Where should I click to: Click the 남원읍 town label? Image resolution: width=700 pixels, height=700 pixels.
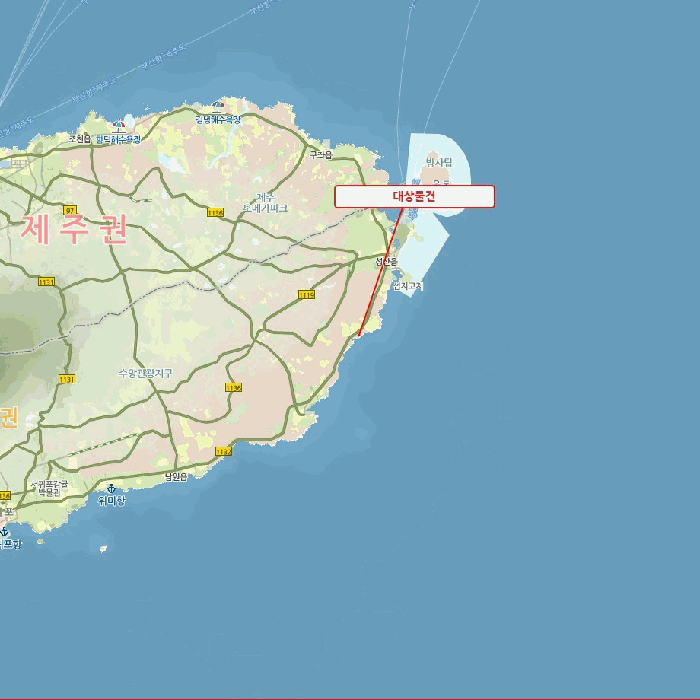pyautogui.click(x=176, y=477)
